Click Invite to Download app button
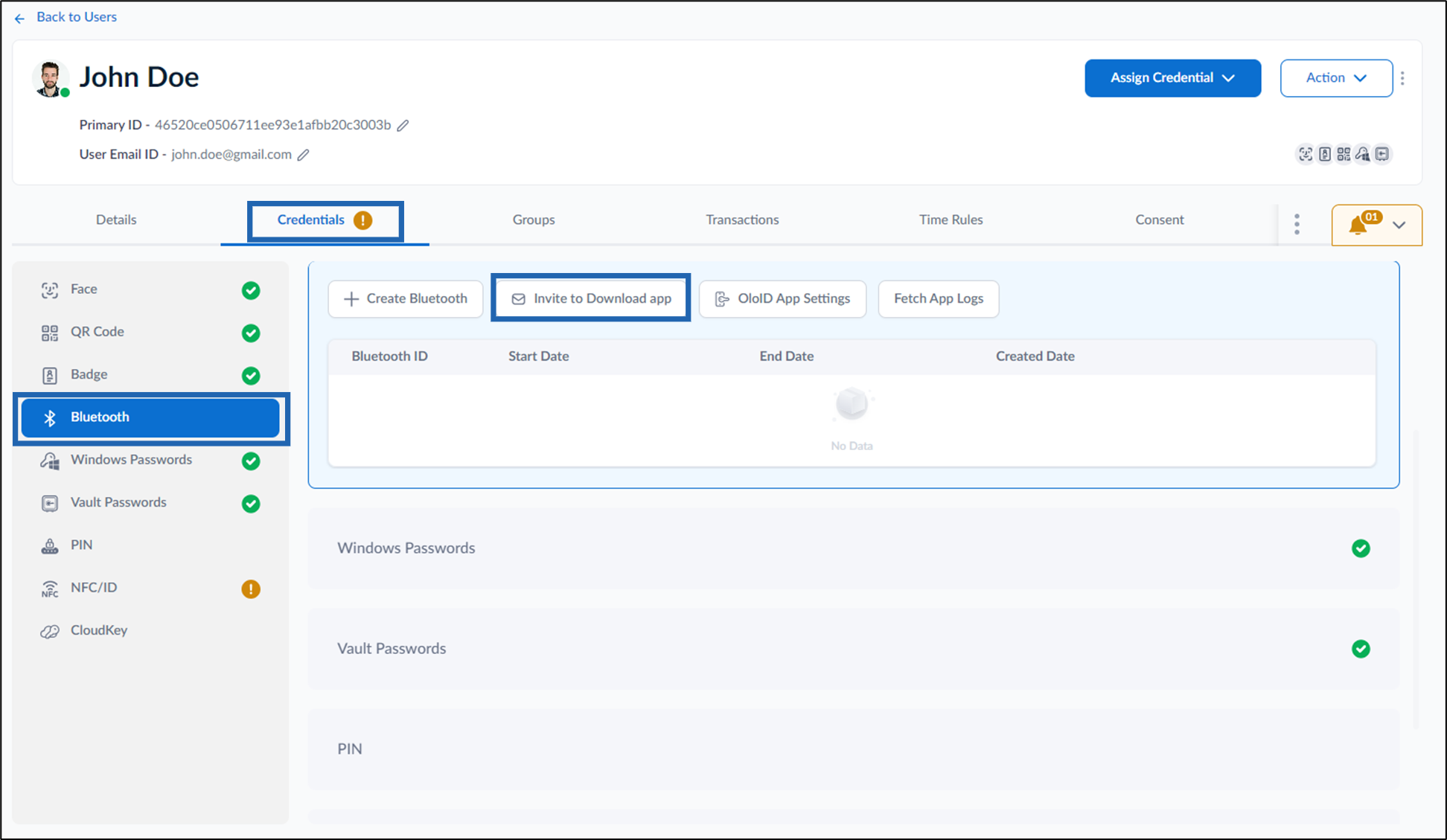The image size is (1447, 840). click(x=591, y=299)
